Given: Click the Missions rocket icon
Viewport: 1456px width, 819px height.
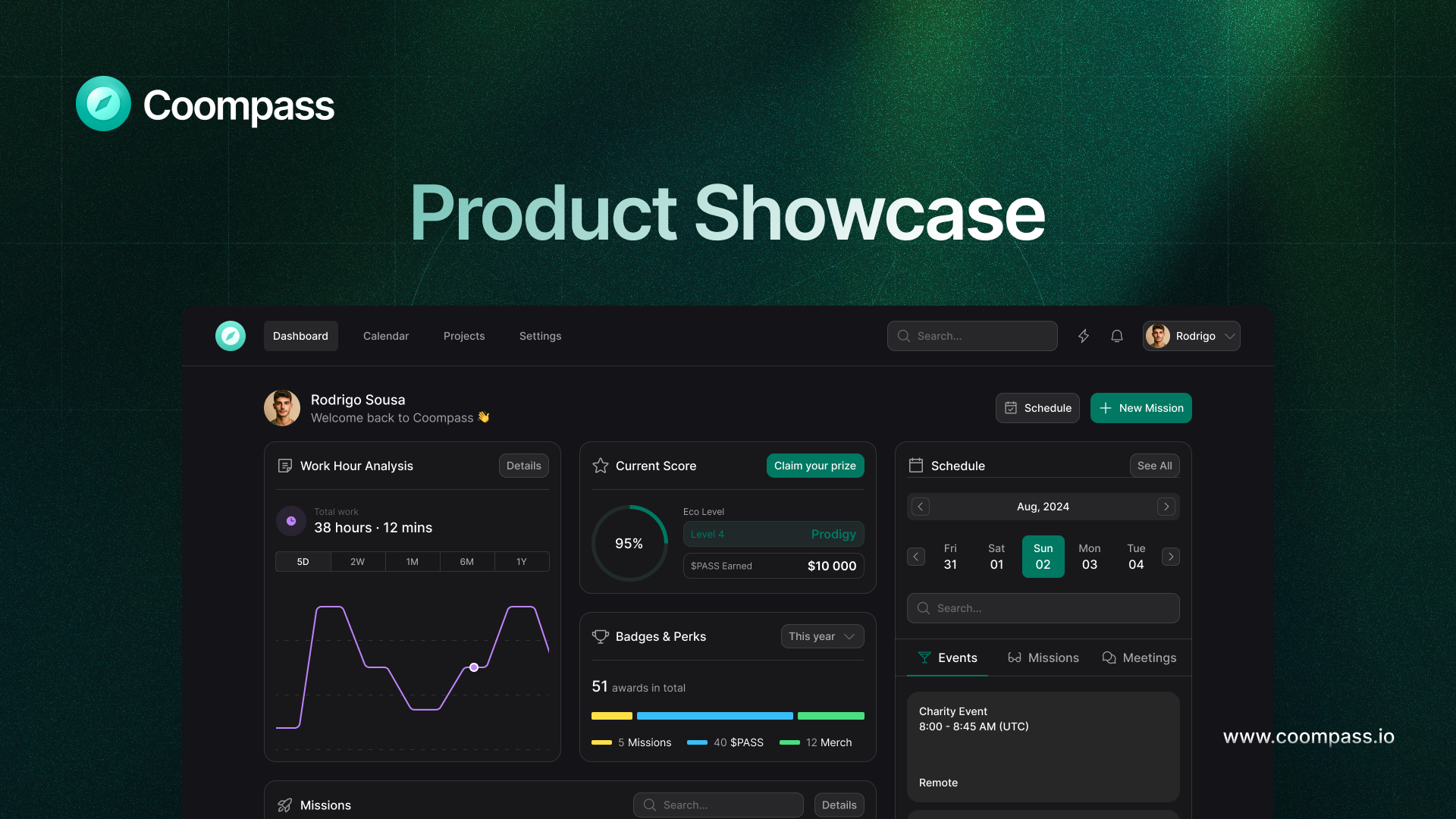Looking at the screenshot, I should [285, 805].
